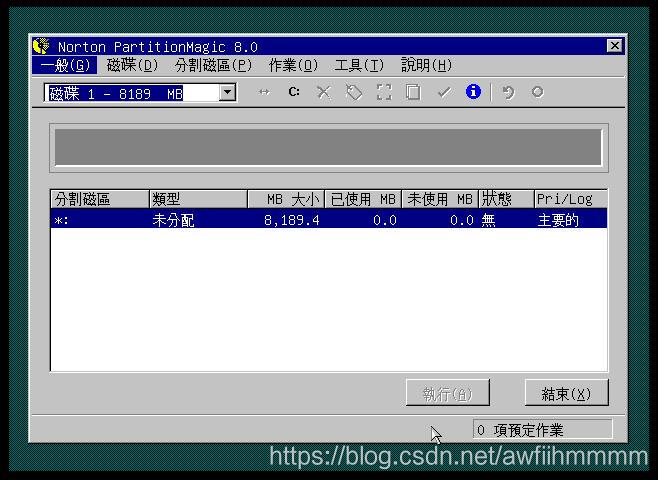Click the 8,189.4 size value

pyautogui.click(x=292, y=220)
